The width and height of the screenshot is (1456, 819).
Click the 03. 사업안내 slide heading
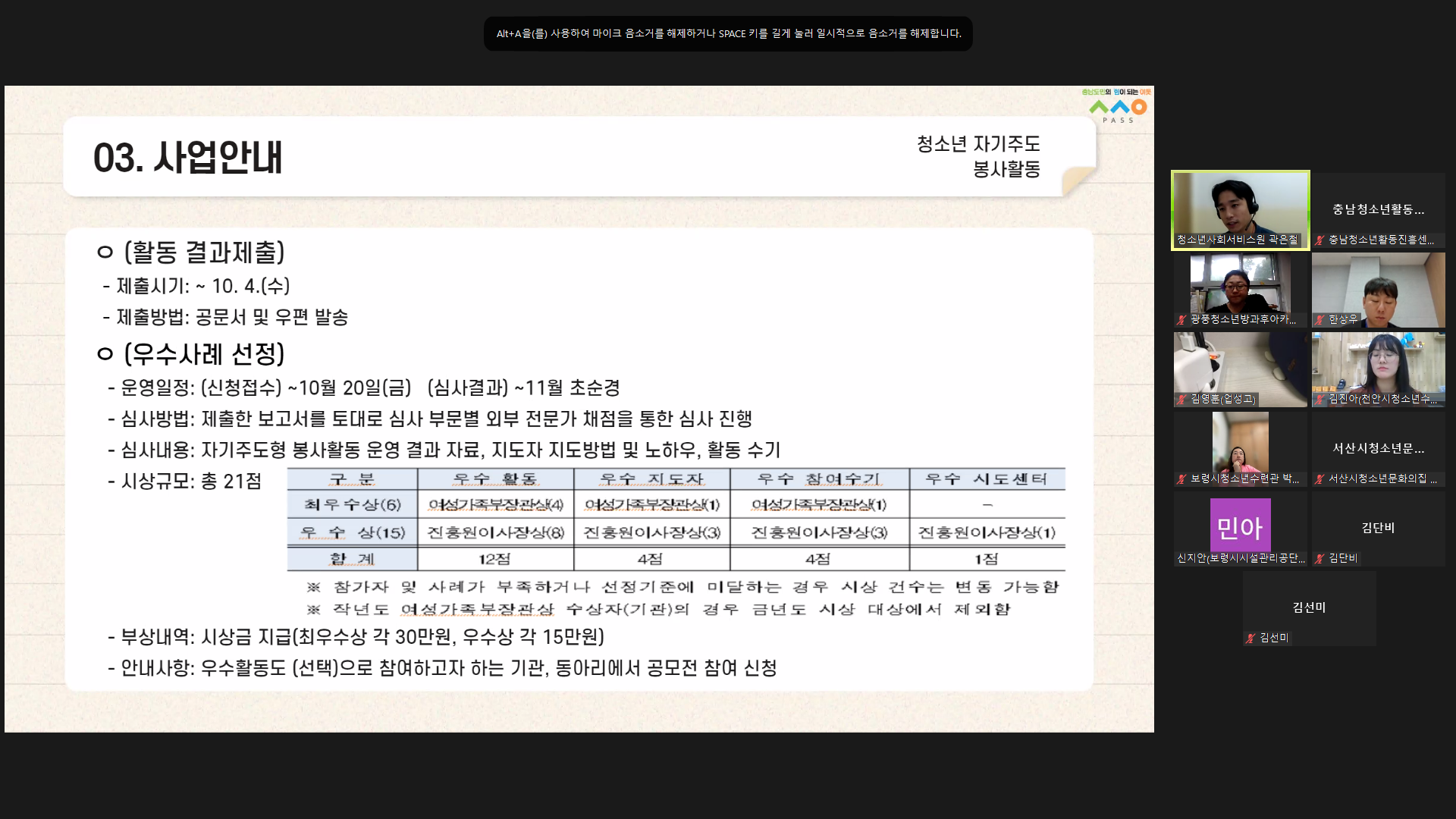(x=187, y=158)
